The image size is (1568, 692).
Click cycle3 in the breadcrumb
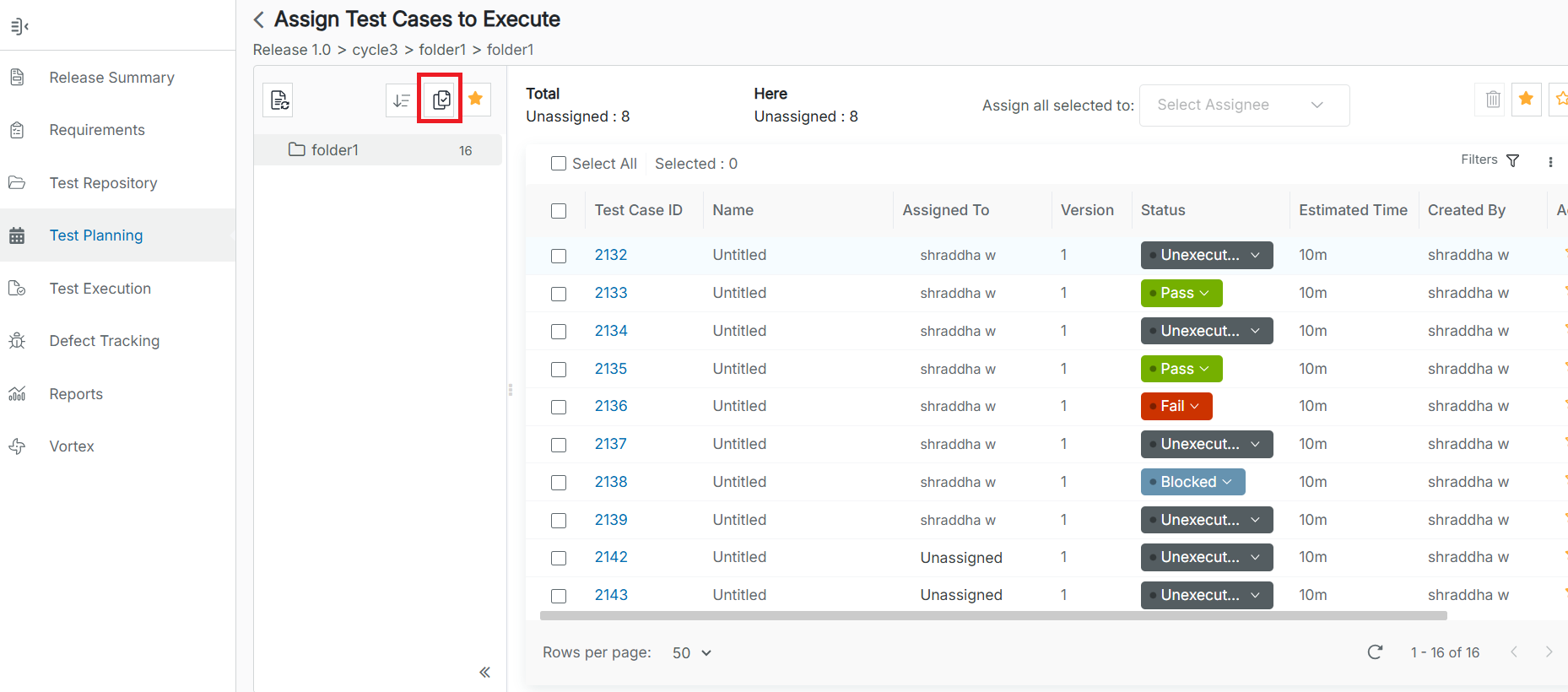coord(375,50)
